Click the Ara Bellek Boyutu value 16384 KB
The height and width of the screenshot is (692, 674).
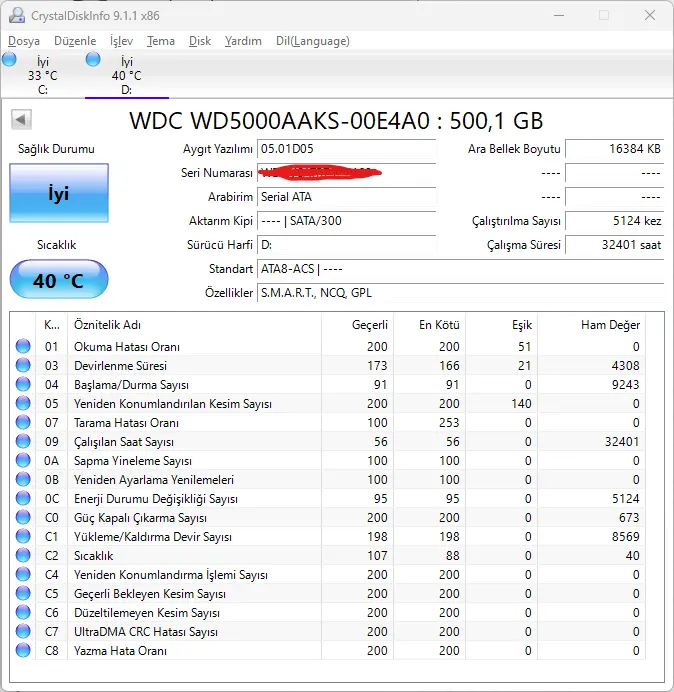(x=614, y=149)
